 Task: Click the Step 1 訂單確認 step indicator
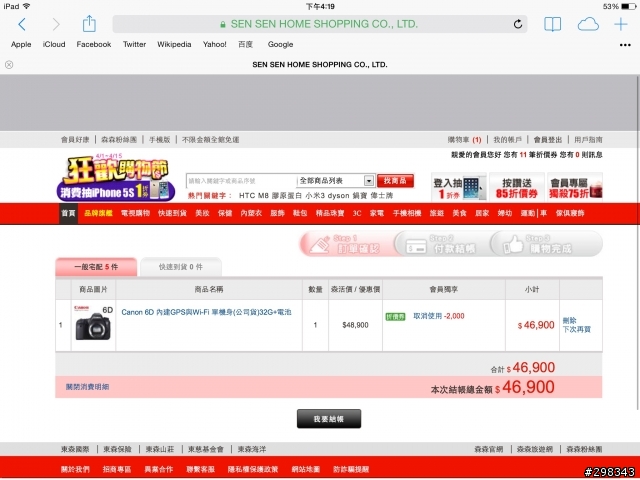(x=347, y=244)
